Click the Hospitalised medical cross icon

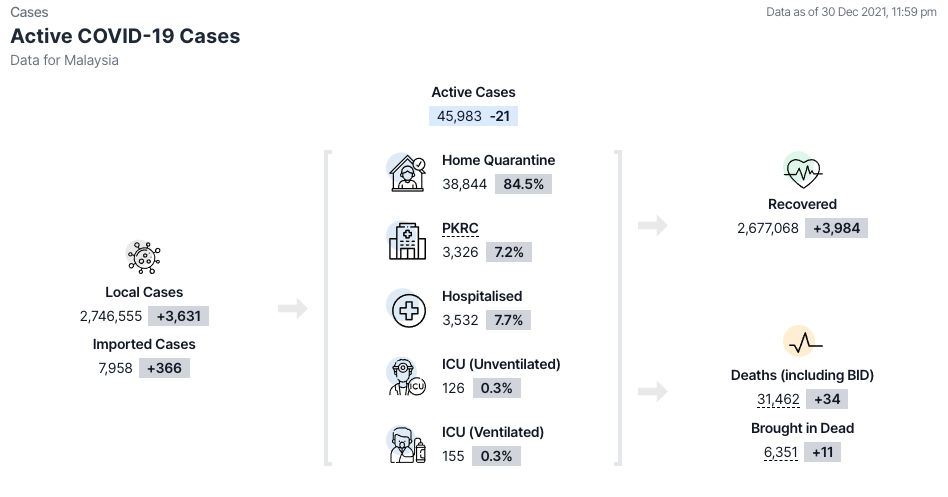click(x=407, y=309)
